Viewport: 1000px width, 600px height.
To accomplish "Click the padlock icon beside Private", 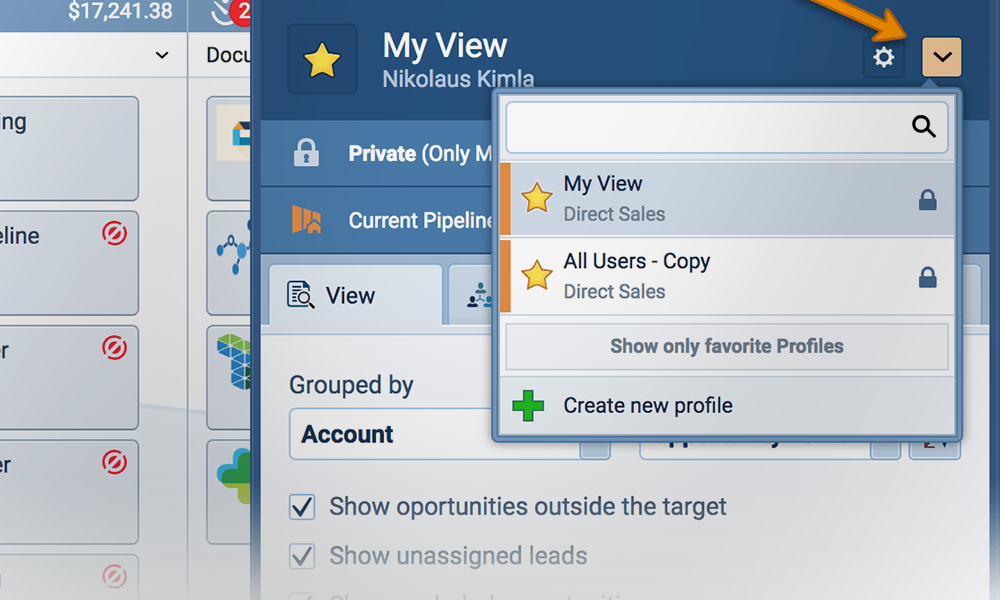I will 306,153.
